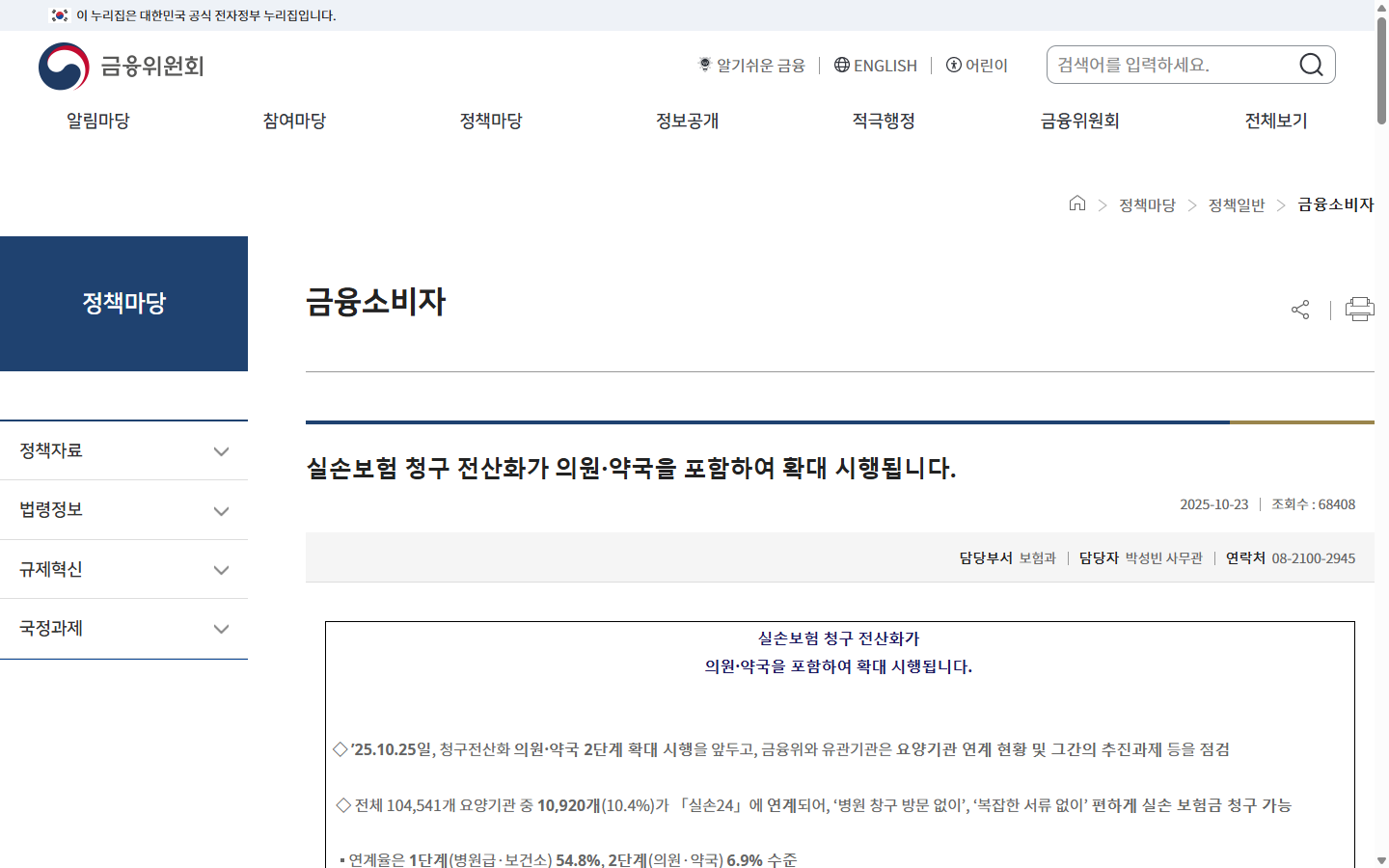Click the 정책일반 breadcrumb link
The width and height of the screenshot is (1389, 868).
click(1237, 204)
